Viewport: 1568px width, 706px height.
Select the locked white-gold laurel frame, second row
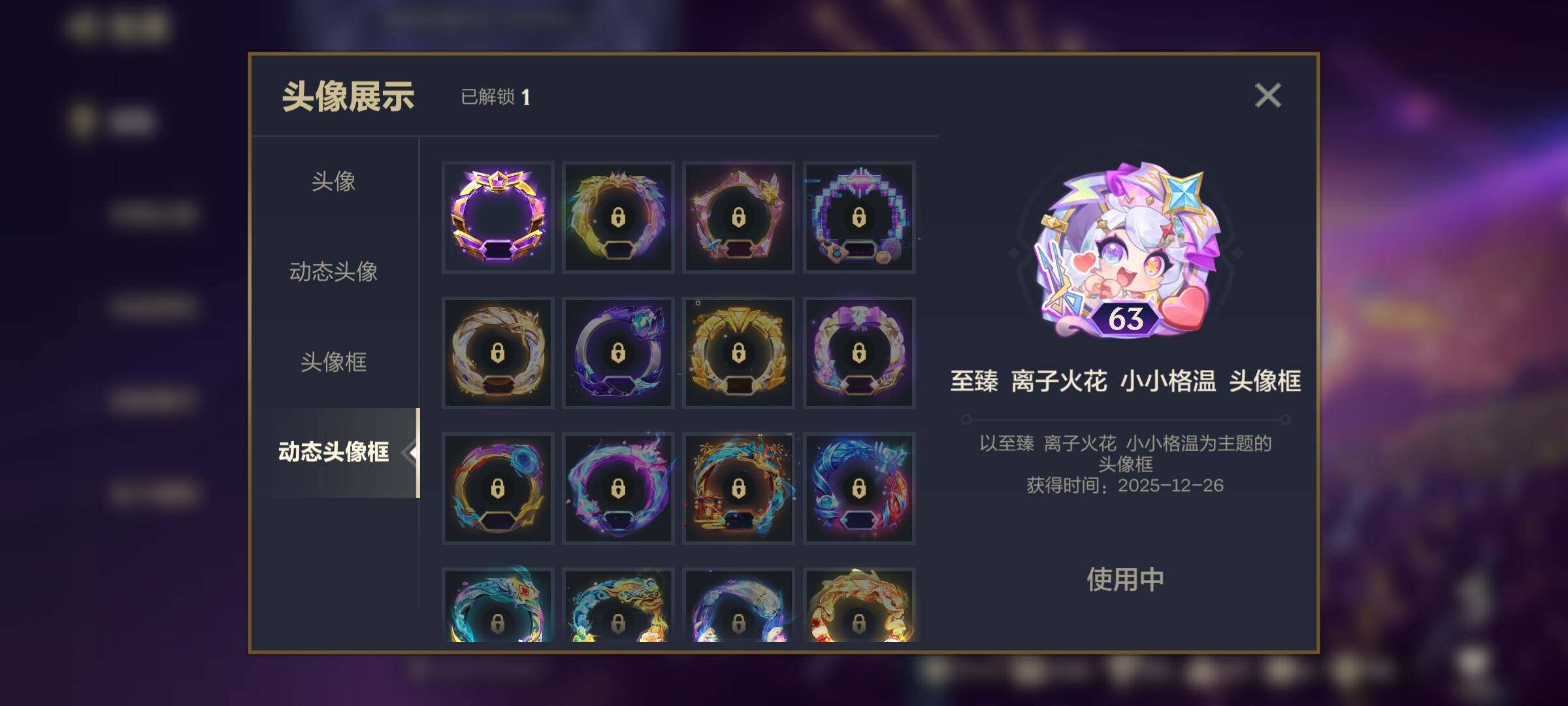click(x=498, y=353)
